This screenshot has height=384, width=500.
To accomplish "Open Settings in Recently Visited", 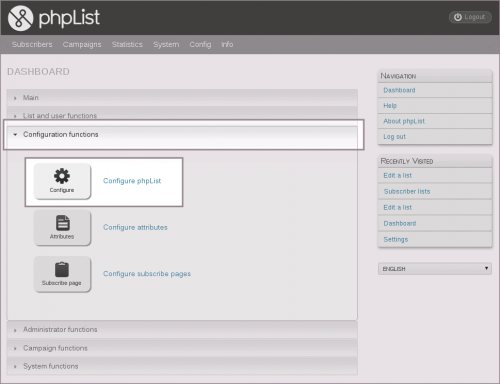I will tap(396, 239).
